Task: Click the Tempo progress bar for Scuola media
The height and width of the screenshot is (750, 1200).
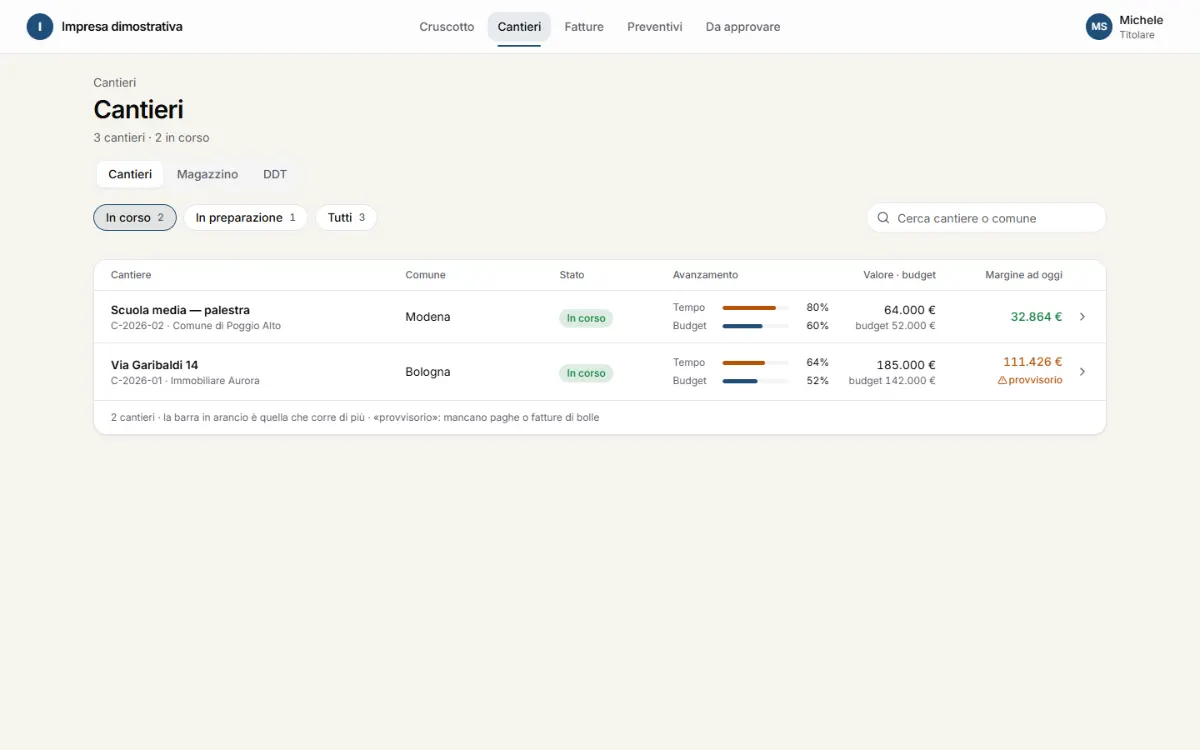Action: (x=756, y=308)
